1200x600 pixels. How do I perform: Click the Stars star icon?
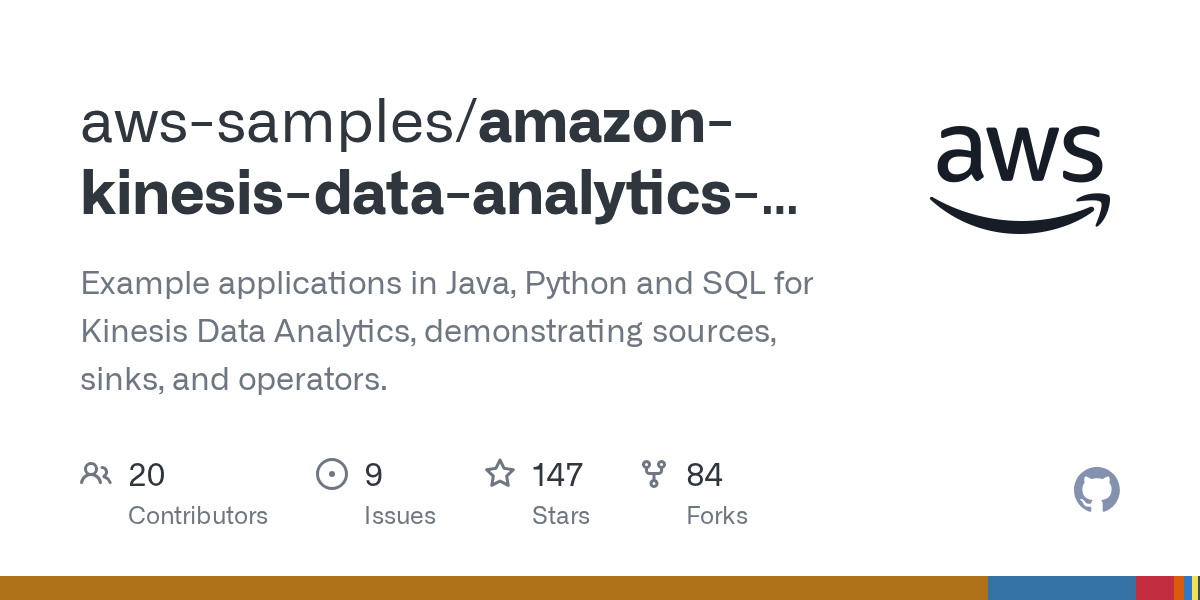pos(499,473)
